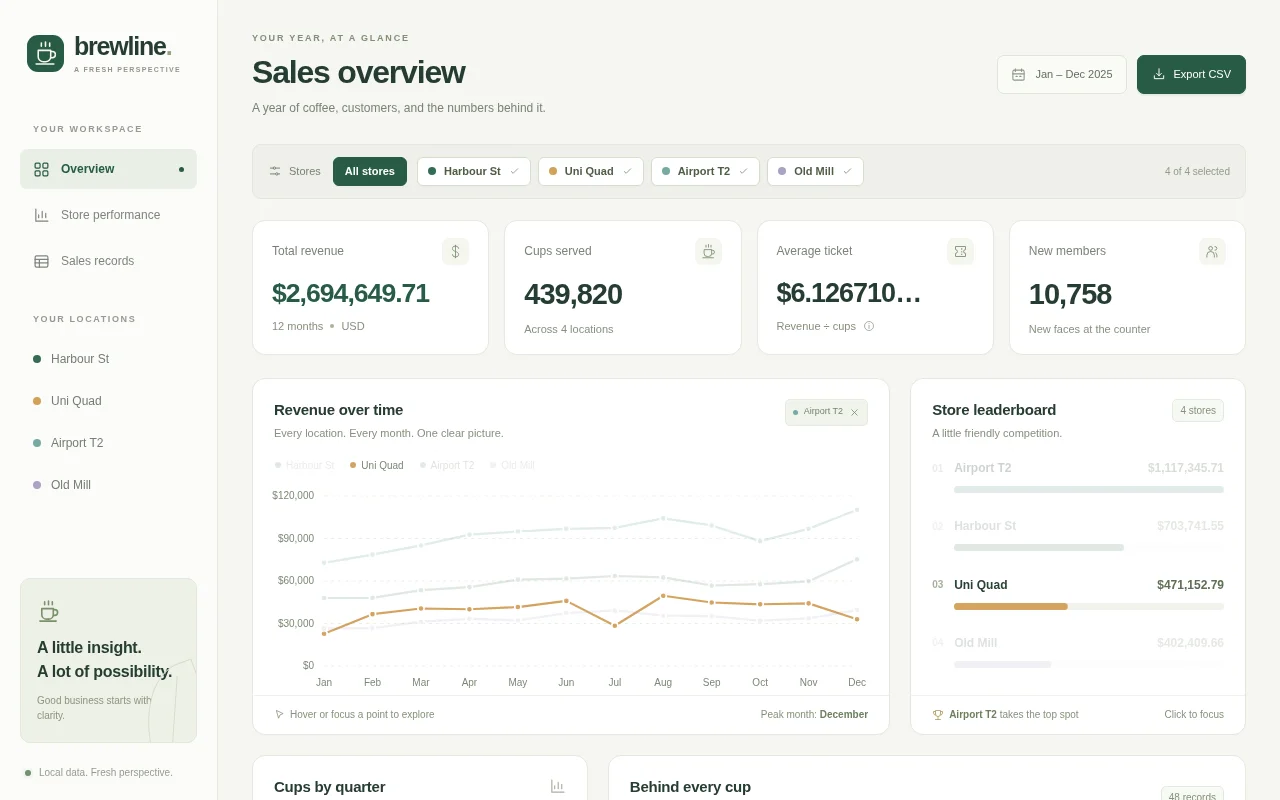The height and width of the screenshot is (800, 1280).
Task: Open the Jan – Dec 2025 date range picker
Action: pyautogui.click(x=1062, y=75)
